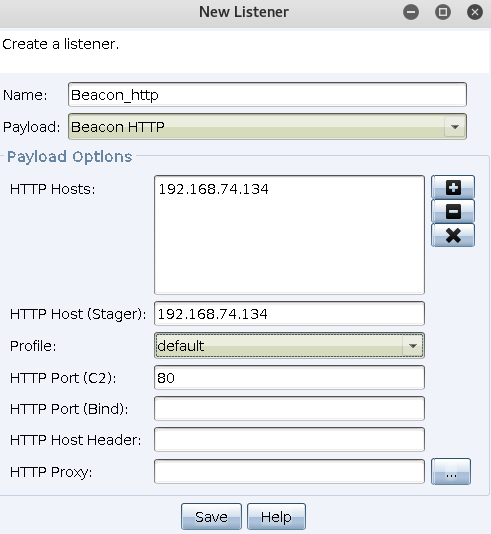Click the New Listener title bar
The image size is (491, 534).
pyautogui.click(x=244, y=12)
